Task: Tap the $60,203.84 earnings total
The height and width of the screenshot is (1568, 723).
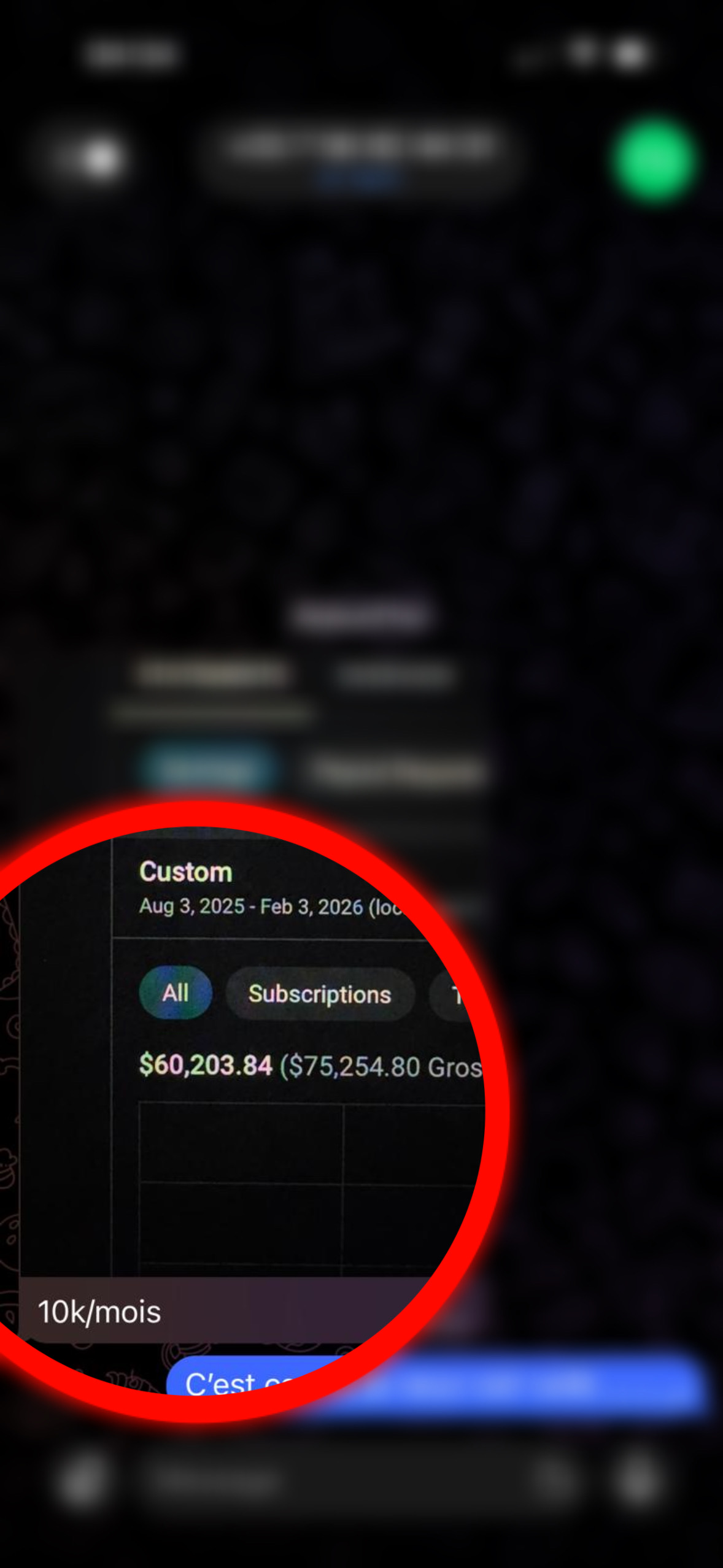Action: click(206, 1065)
